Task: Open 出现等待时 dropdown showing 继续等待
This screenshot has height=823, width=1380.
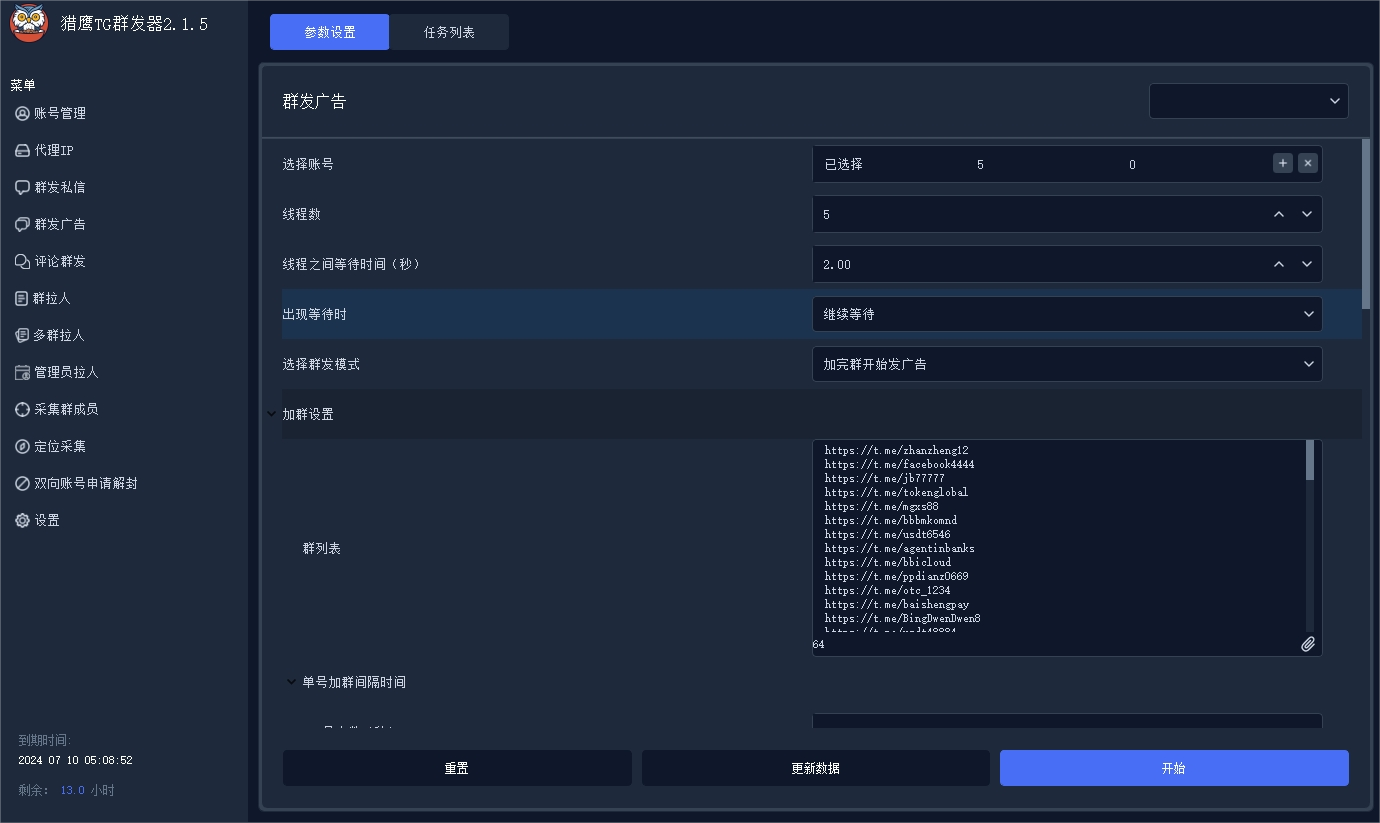Action: tap(1067, 314)
